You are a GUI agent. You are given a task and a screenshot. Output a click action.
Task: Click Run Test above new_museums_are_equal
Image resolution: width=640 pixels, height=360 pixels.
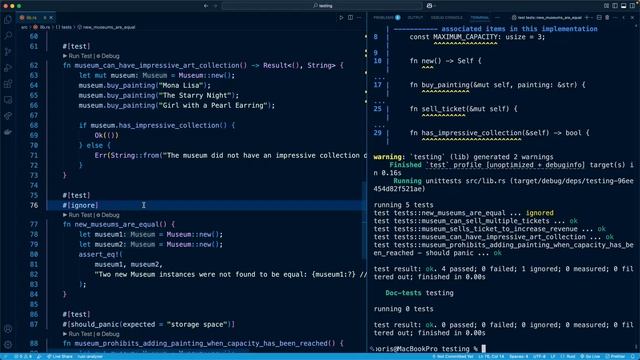click(80, 215)
